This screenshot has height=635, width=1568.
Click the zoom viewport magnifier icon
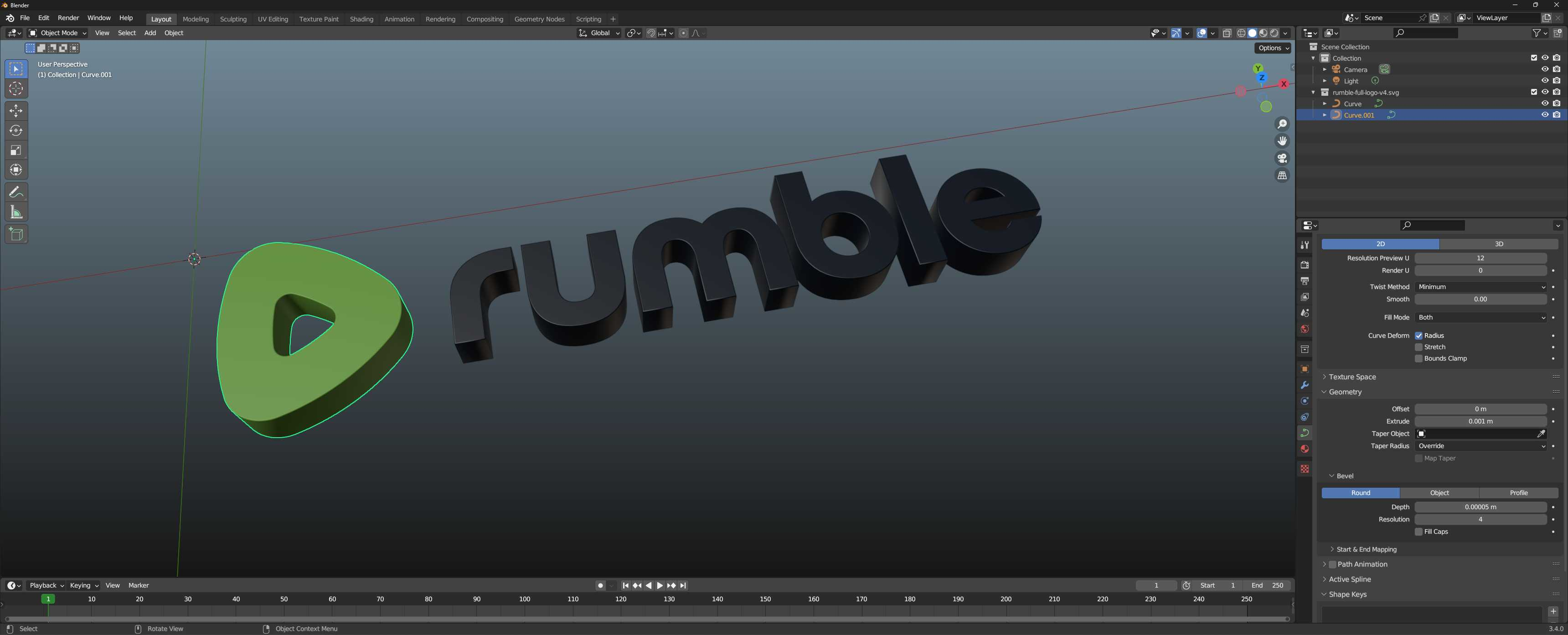pos(1282,124)
